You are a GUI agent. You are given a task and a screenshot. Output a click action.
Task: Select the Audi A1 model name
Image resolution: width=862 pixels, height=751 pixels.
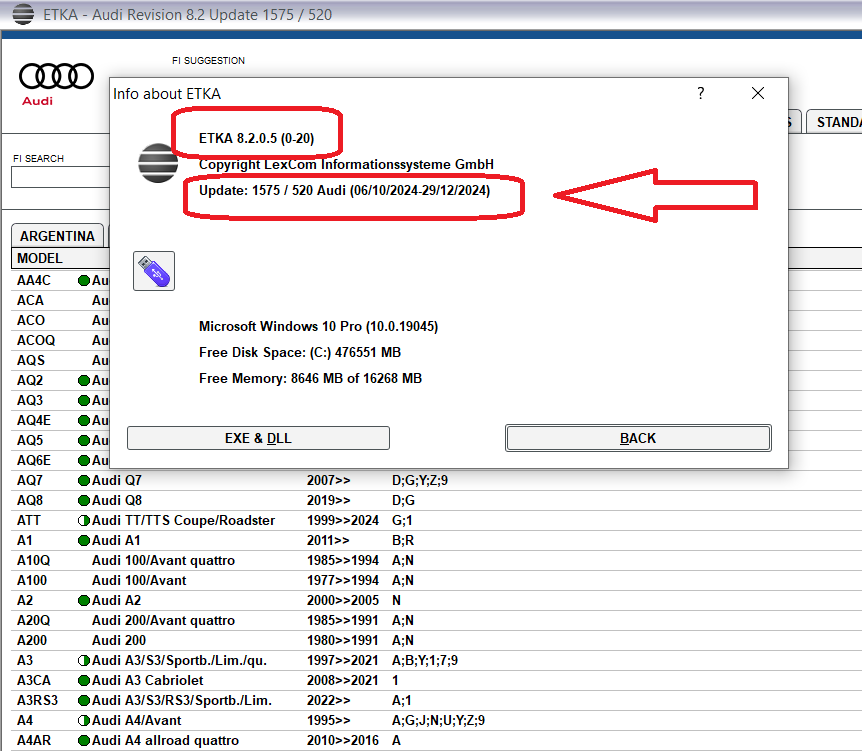pyautogui.click(x=116, y=540)
